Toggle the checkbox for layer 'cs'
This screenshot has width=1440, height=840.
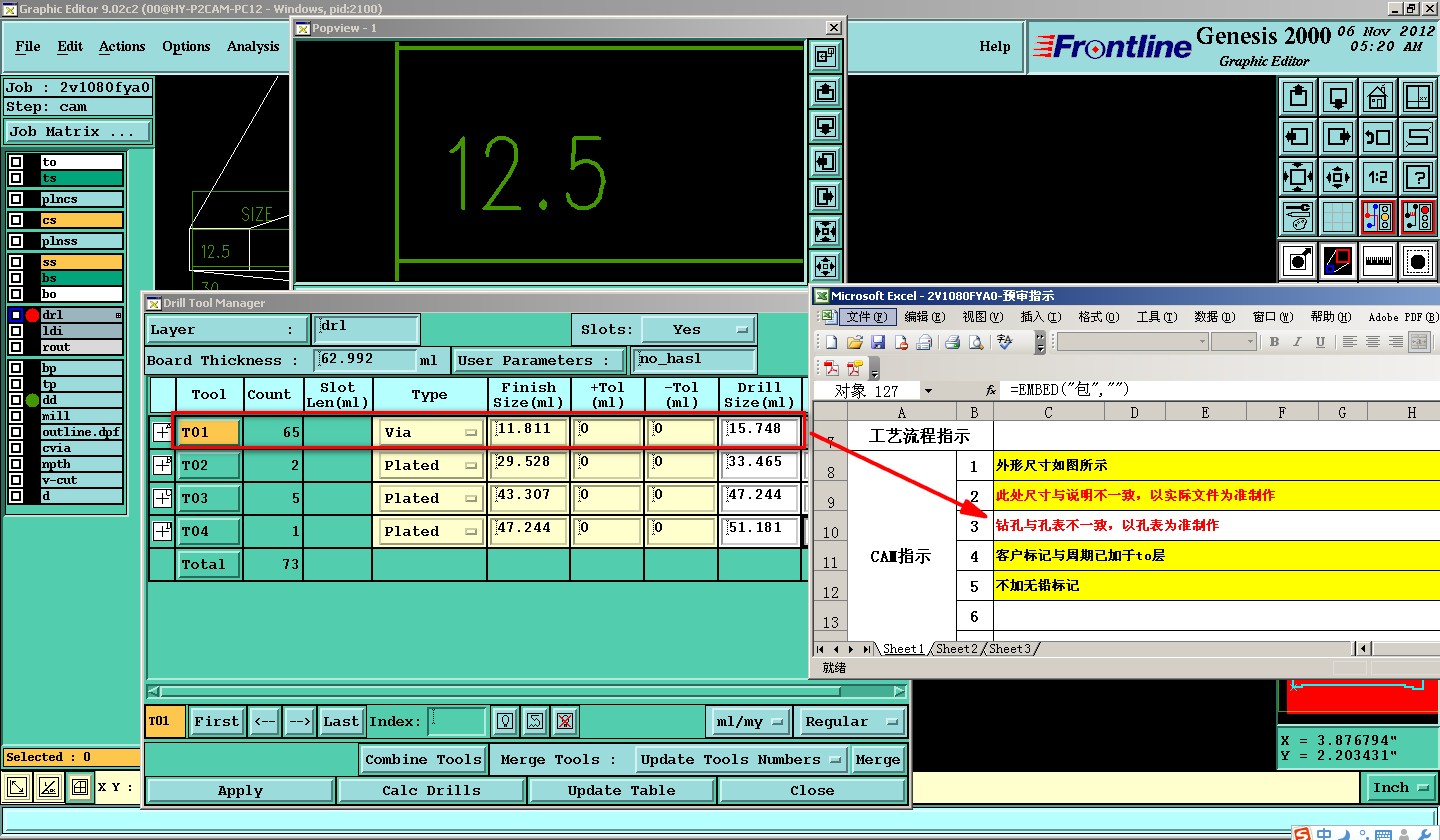pyautogui.click(x=16, y=220)
